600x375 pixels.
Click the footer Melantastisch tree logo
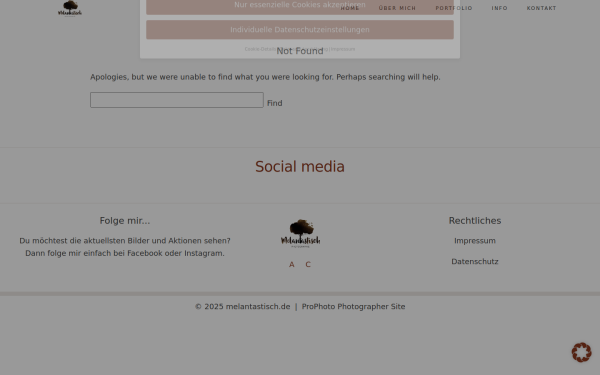click(x=300, y=233)
